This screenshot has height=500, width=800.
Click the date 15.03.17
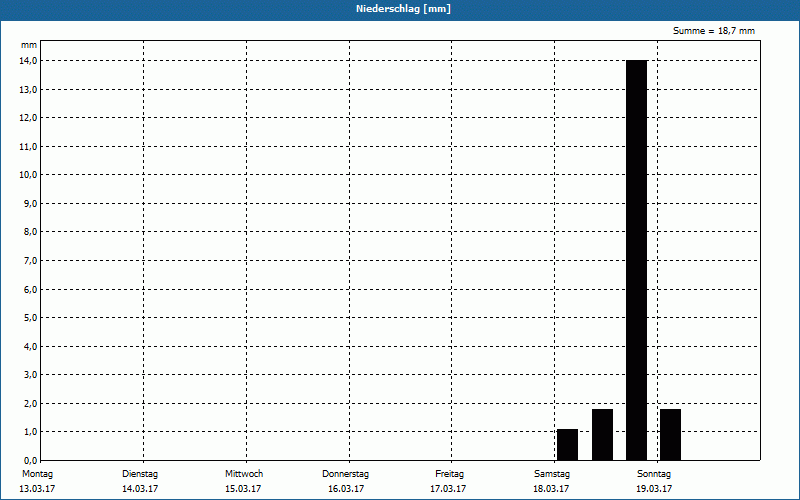pyautogui.click(x=243, y=489)
